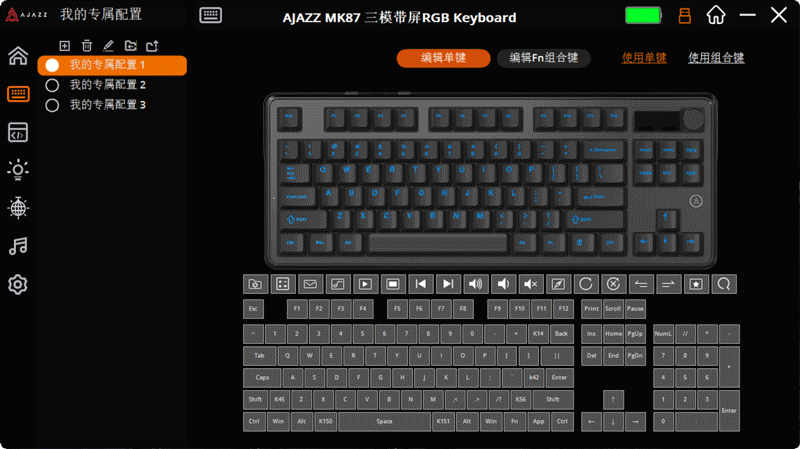The width and height of the screenshot is (800, 449).
Task: Pick the next track media key
Action: click(x=448, y=284)
